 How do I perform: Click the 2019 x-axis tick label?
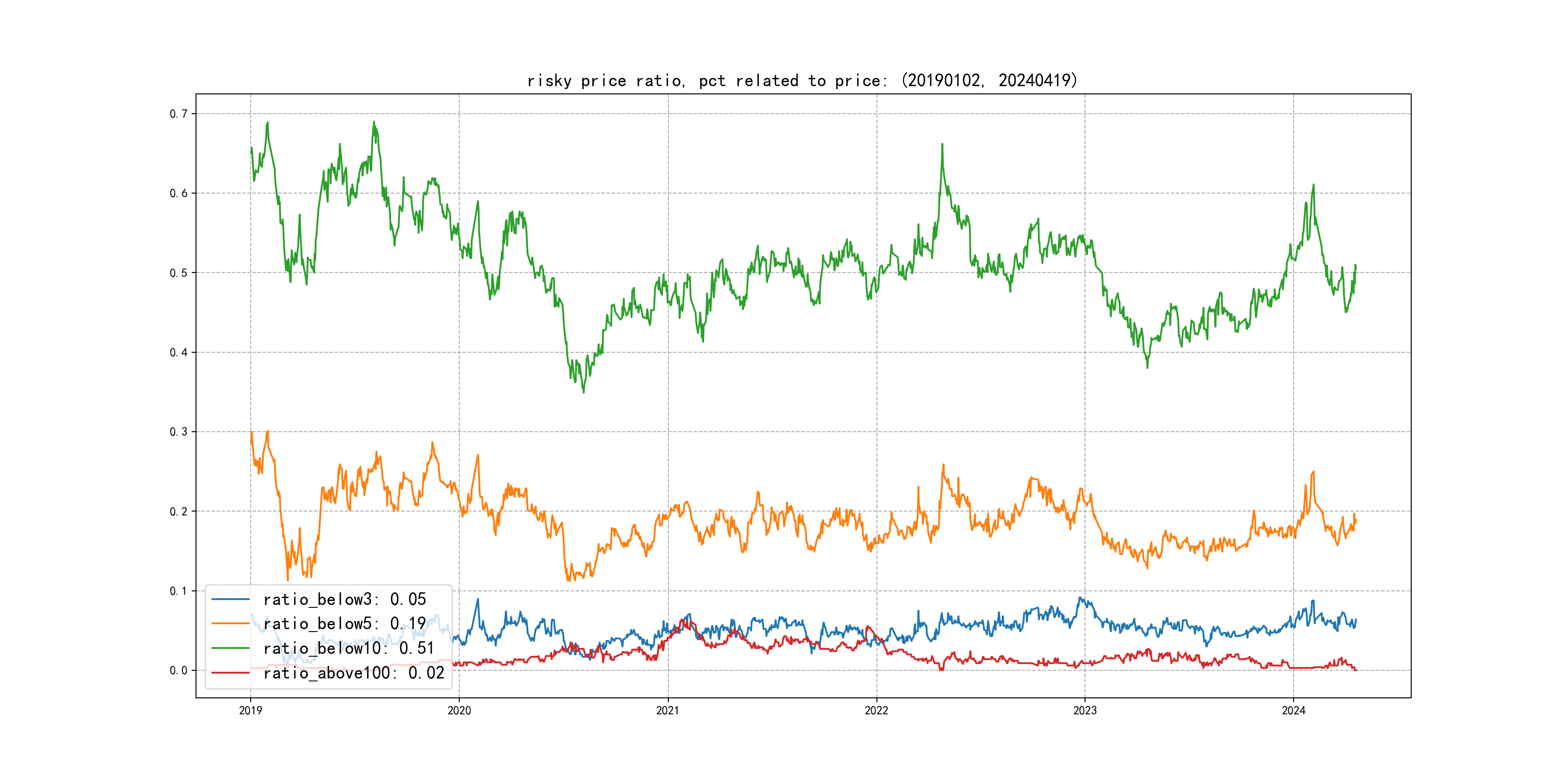click(250, 710)
